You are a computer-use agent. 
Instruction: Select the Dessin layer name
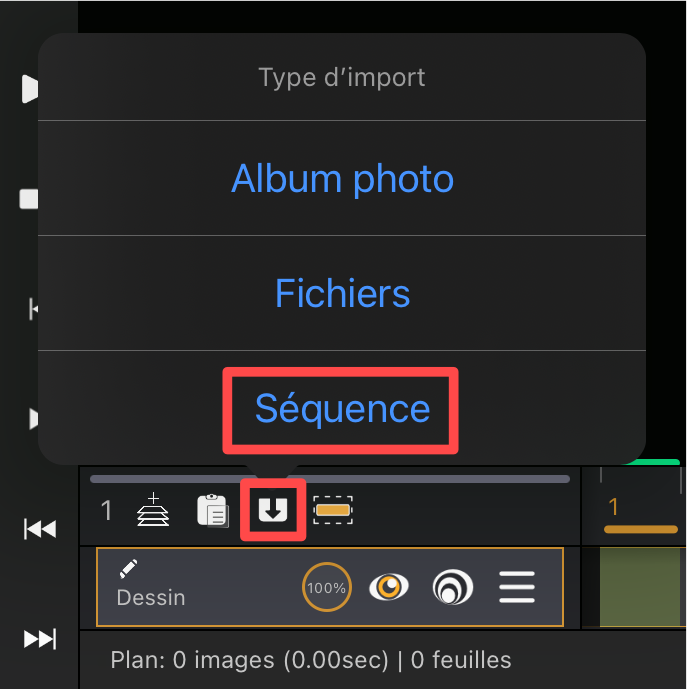[151, 598]
